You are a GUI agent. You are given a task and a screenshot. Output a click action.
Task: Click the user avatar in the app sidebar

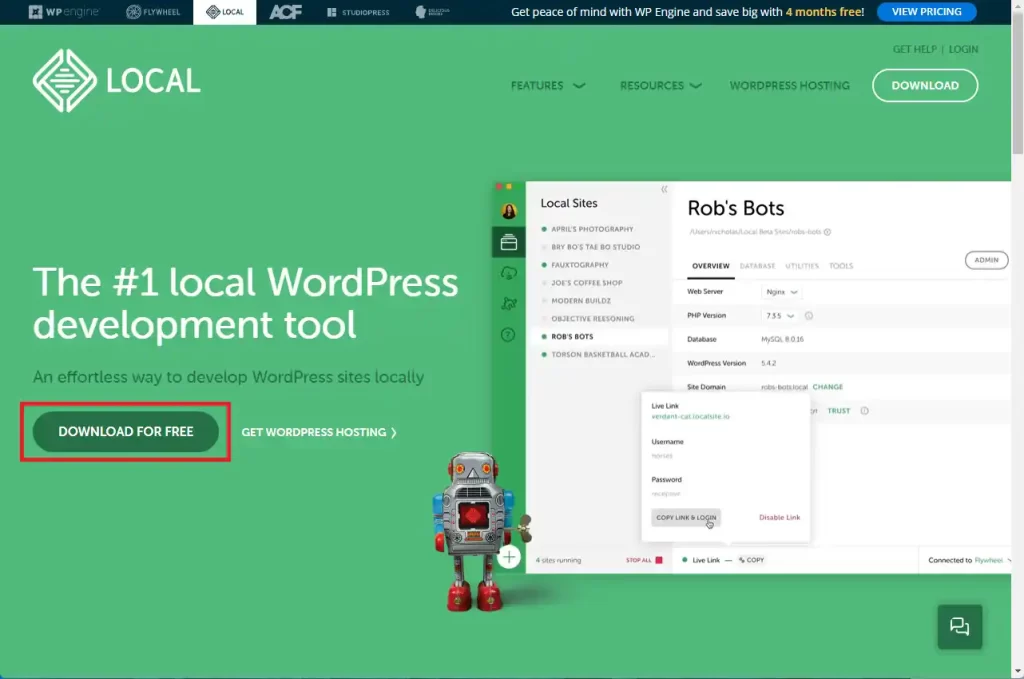(509, 211)
